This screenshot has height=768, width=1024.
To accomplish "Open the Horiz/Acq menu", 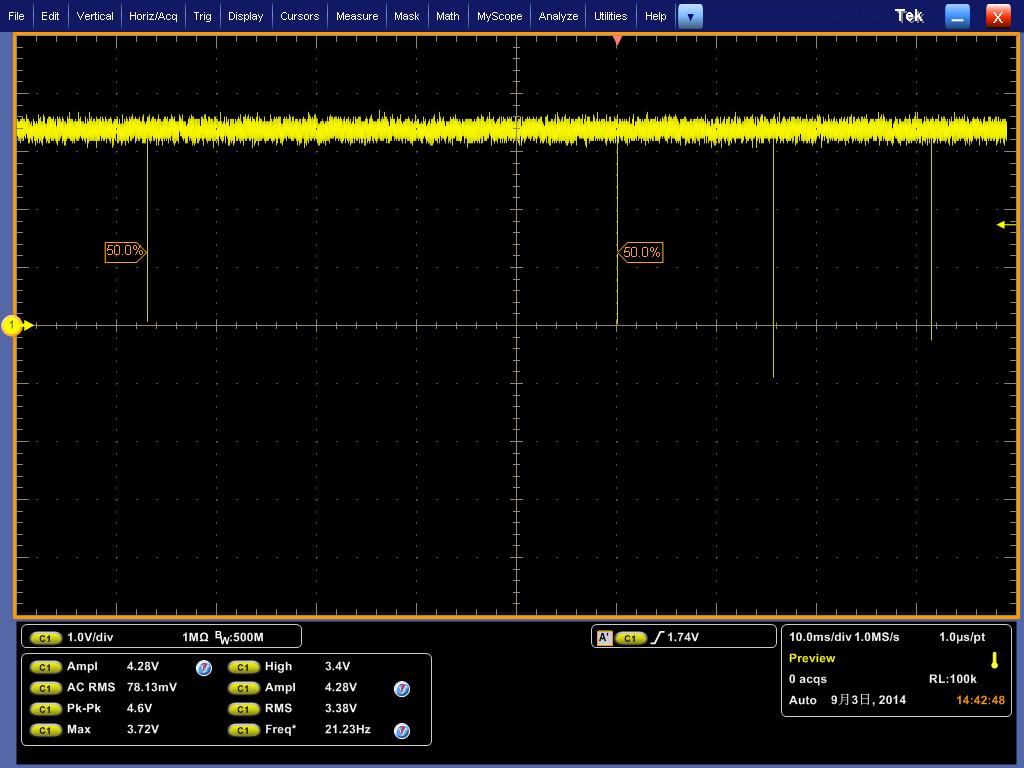I will 153,16.
